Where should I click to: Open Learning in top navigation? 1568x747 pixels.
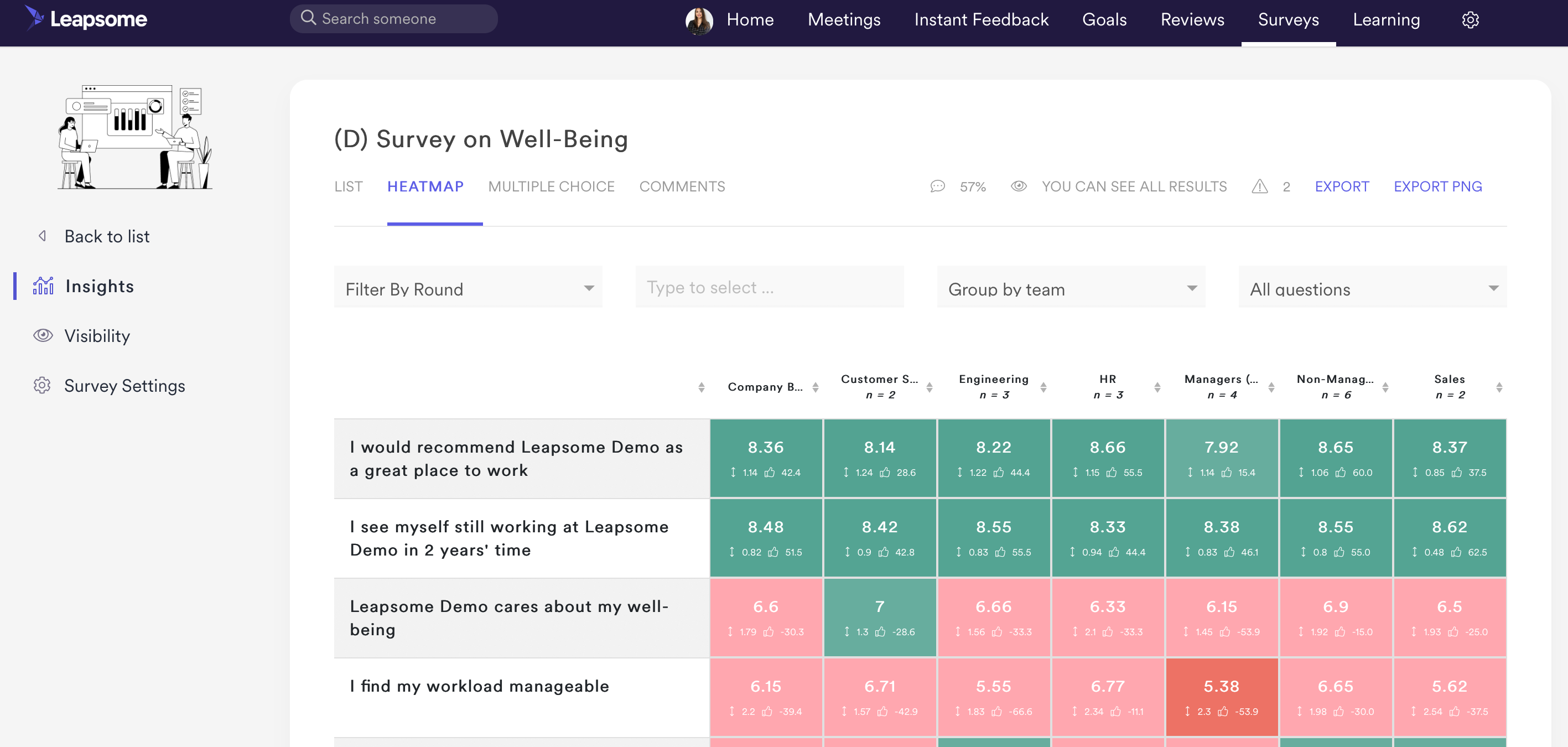click(x=1386, y=19)
